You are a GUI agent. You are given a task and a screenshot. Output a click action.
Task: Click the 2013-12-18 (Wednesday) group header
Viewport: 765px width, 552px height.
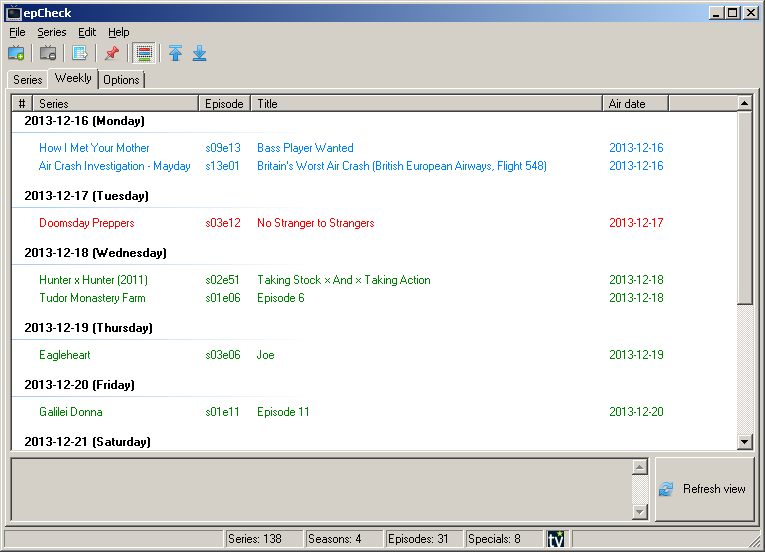point(96,253)
